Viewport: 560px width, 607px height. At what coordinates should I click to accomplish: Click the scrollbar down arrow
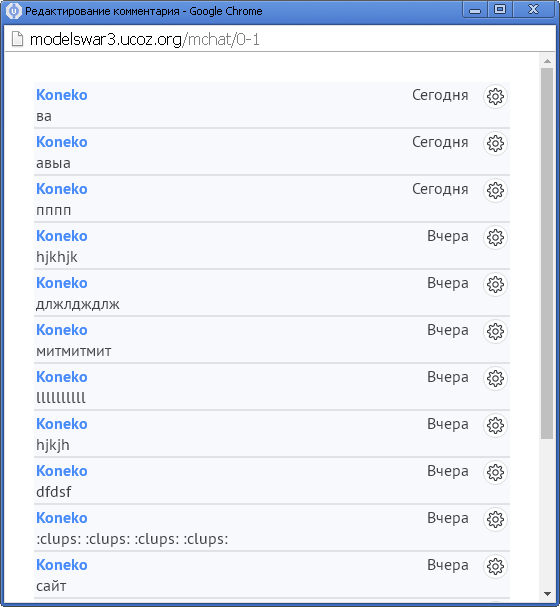pos(547,593)
